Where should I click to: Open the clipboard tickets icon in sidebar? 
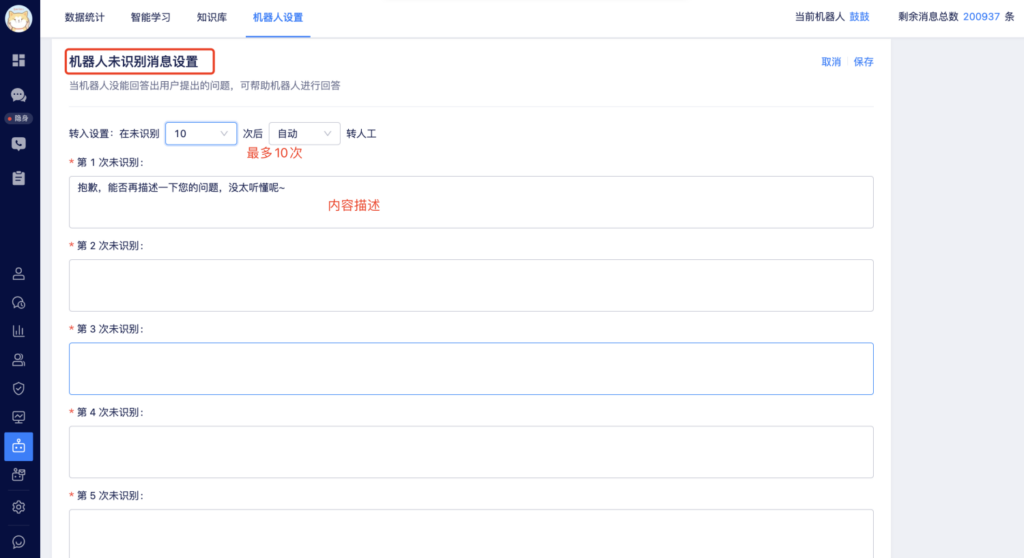click(x=18, y=178)
